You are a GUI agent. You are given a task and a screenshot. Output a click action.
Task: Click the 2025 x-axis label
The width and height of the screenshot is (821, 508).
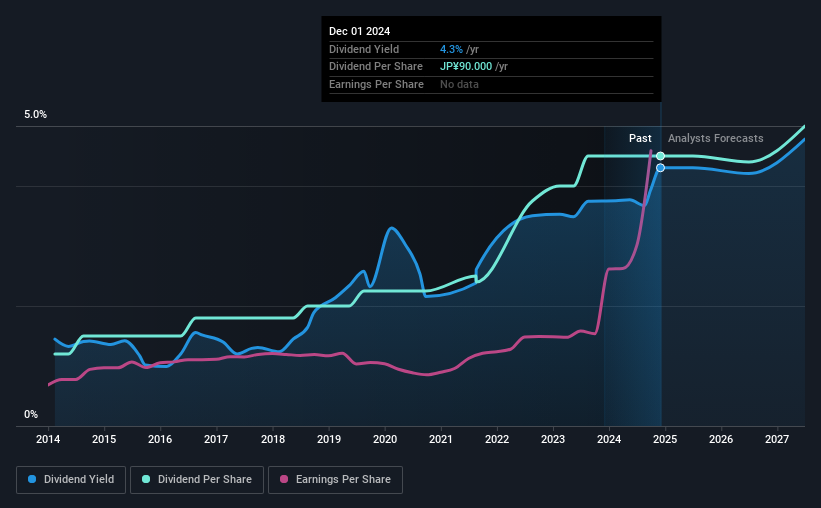coord(665,439)
